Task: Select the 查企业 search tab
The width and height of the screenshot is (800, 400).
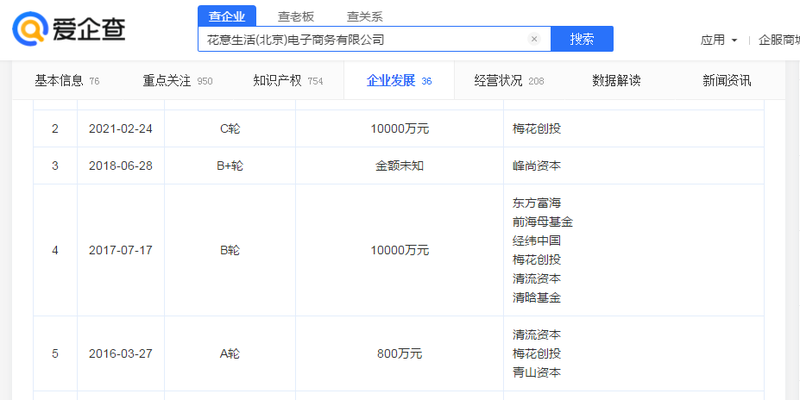Action: pos(226,16)
